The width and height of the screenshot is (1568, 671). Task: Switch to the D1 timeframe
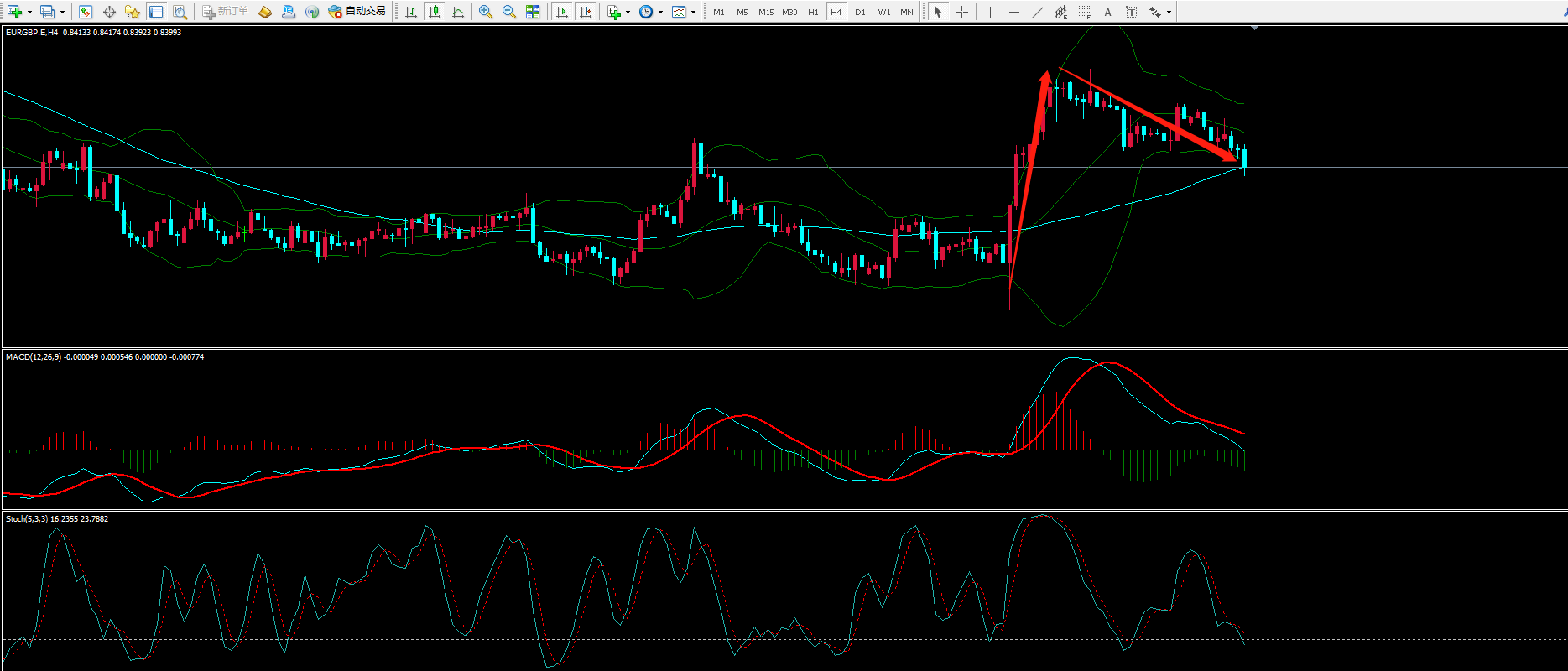coord(860,12)
